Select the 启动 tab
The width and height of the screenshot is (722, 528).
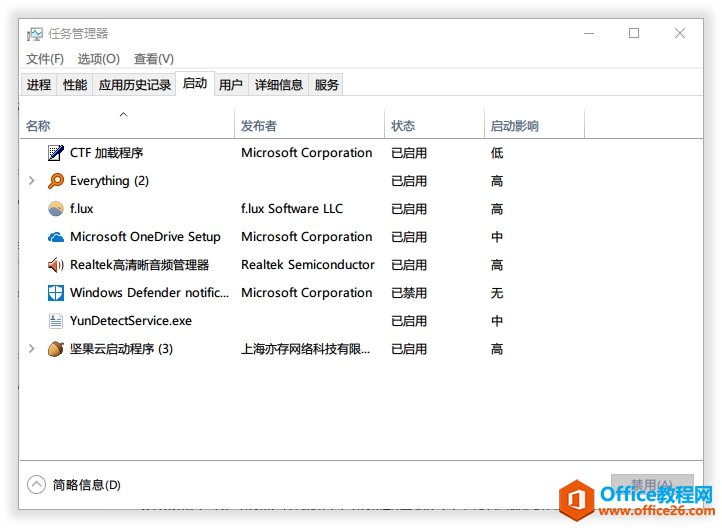[x=195, y=83]
